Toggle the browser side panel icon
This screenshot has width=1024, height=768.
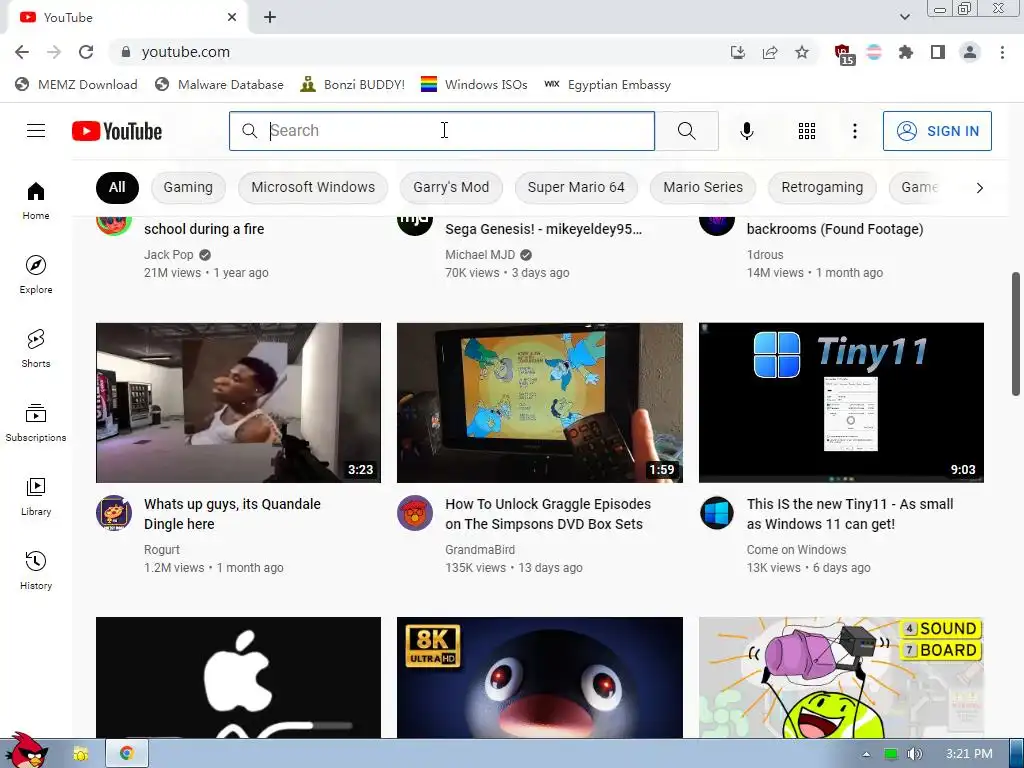[938, 52]
